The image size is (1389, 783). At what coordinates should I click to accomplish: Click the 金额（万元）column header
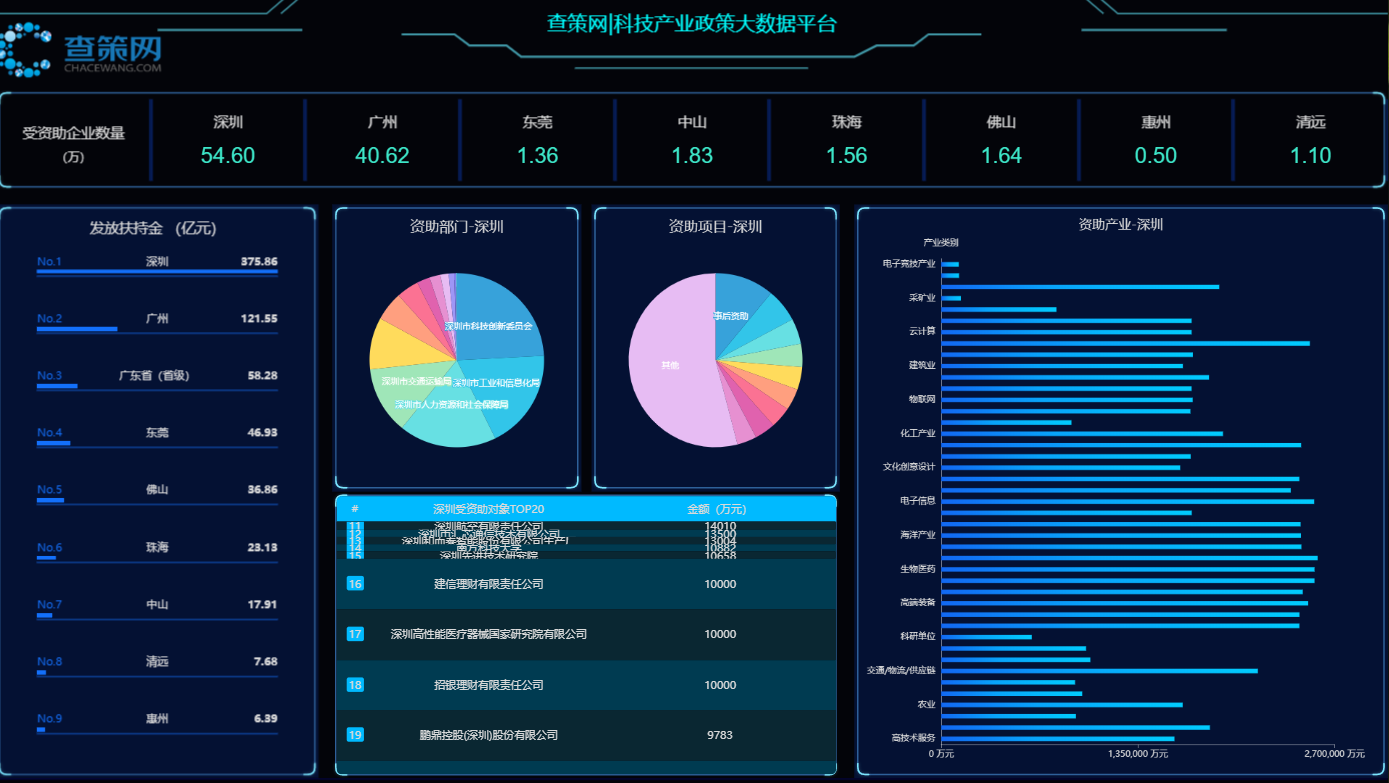coord(716,509)
